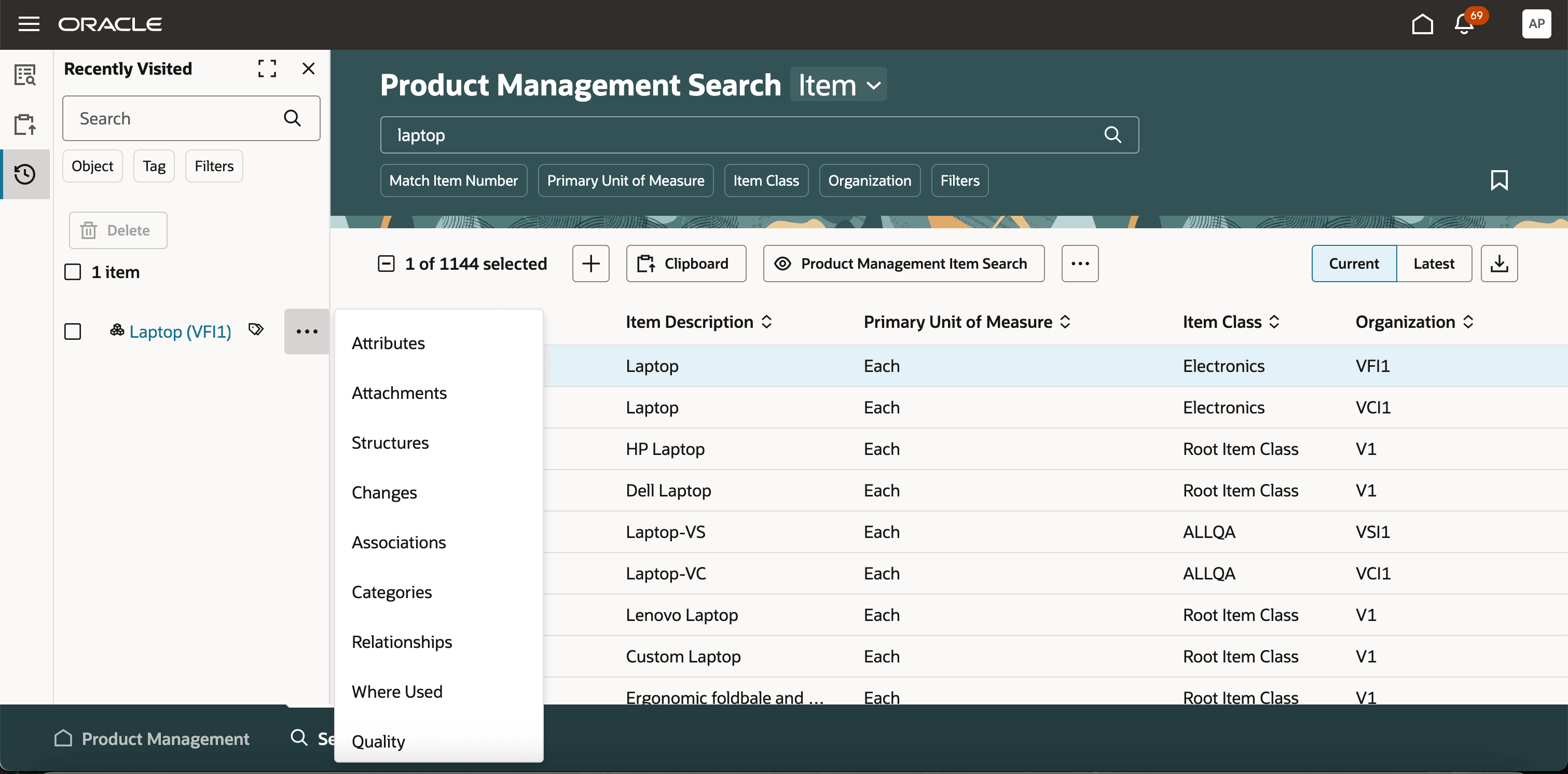Viewport: 1568px width, 774px height.
Task: Open the Laptop (VFI1) link
Action: coord(180,331)
